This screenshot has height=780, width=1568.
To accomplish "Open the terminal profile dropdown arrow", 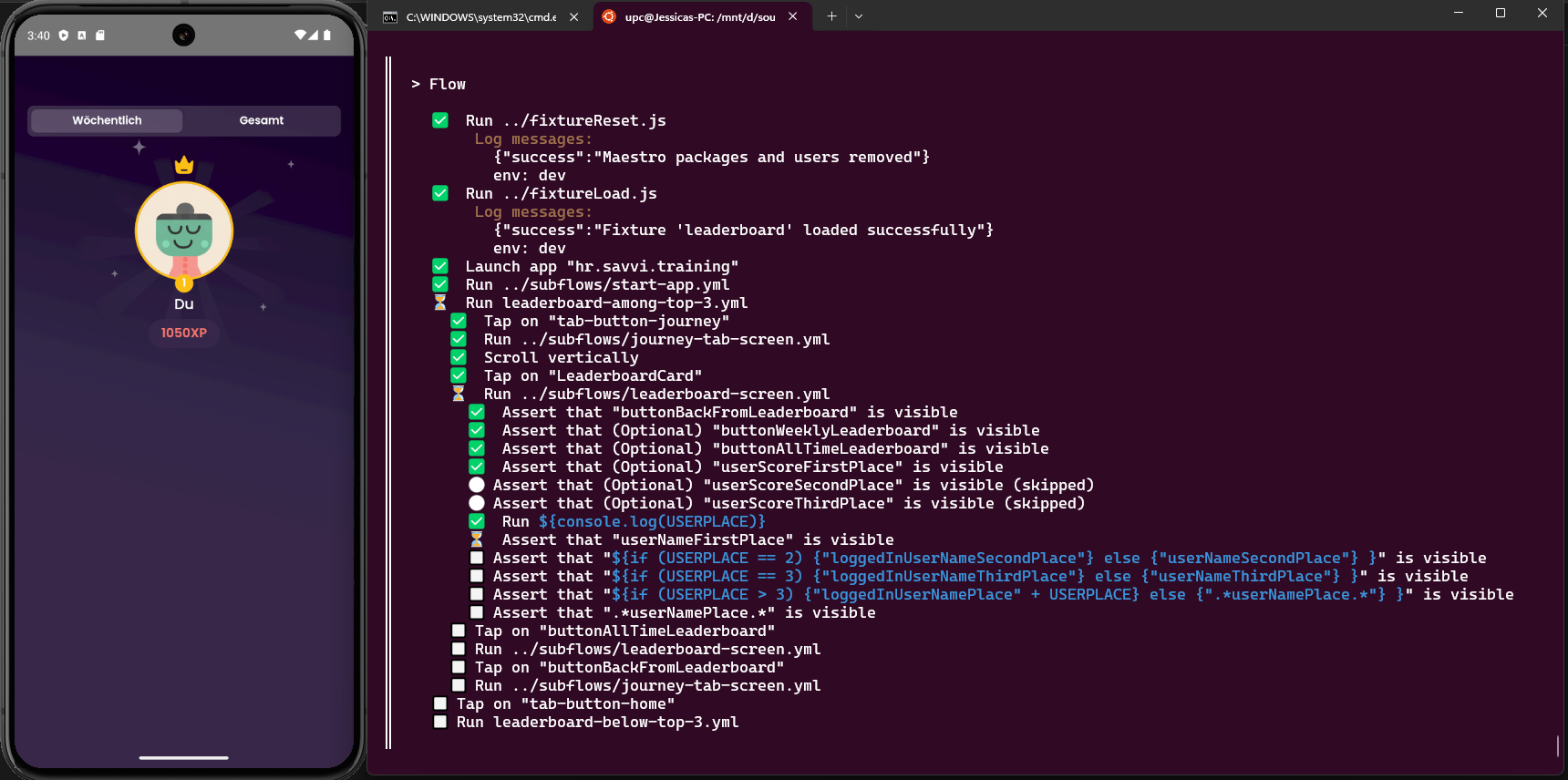I will point(859,16).
